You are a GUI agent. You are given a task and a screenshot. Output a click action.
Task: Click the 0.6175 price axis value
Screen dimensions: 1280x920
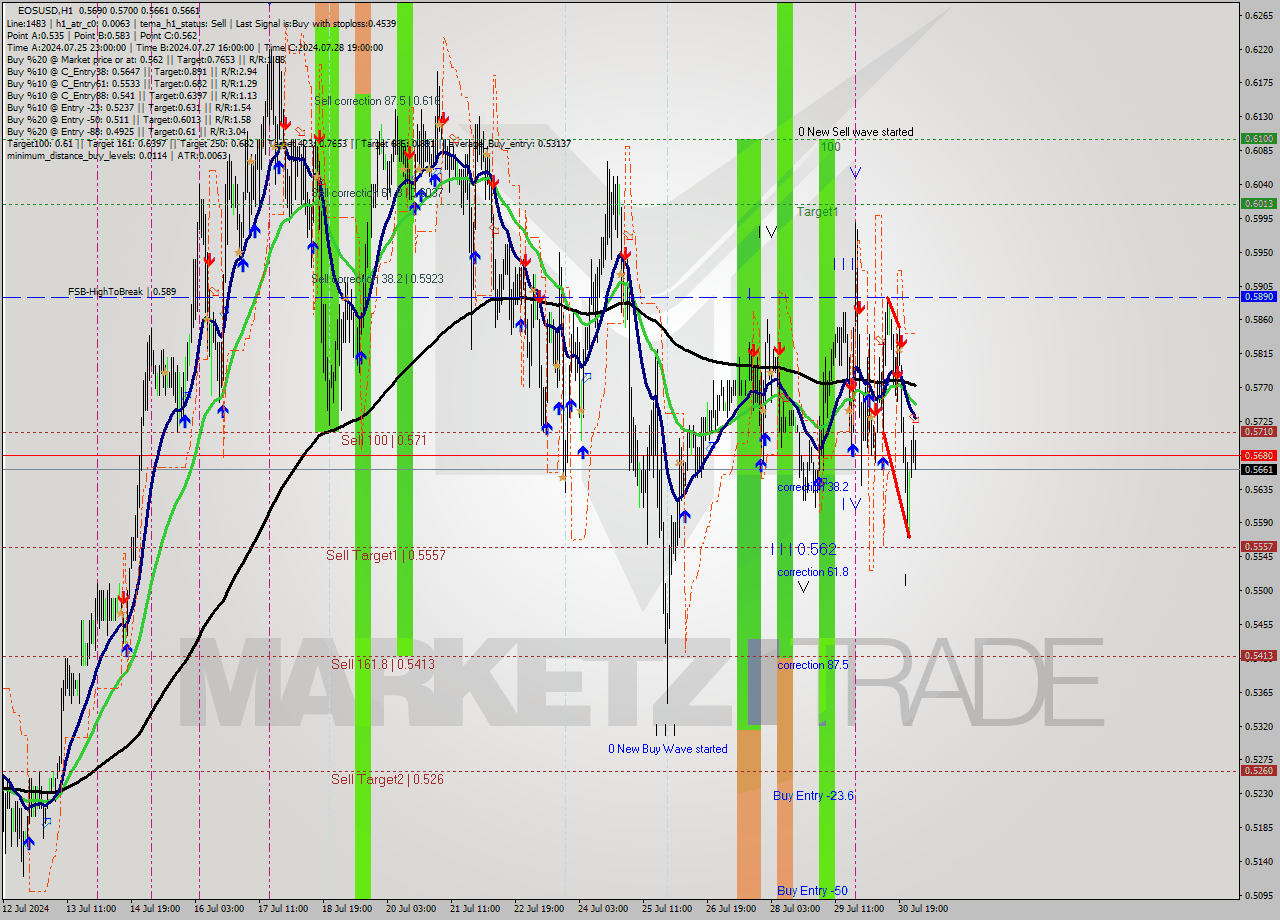(x=1259, y=83)
